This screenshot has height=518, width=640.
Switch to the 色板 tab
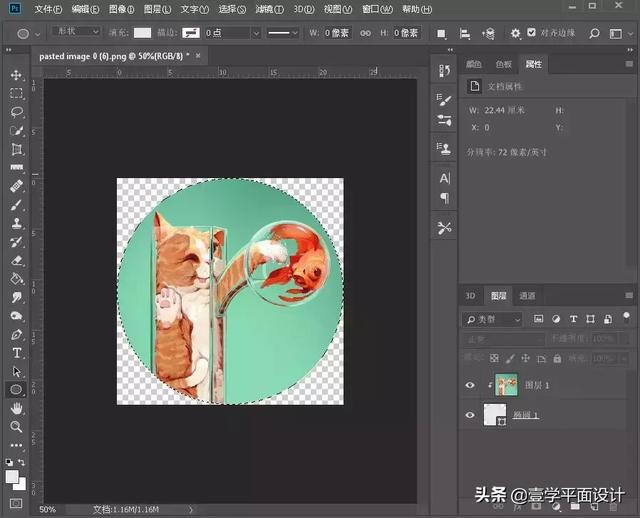click(504, 64)
